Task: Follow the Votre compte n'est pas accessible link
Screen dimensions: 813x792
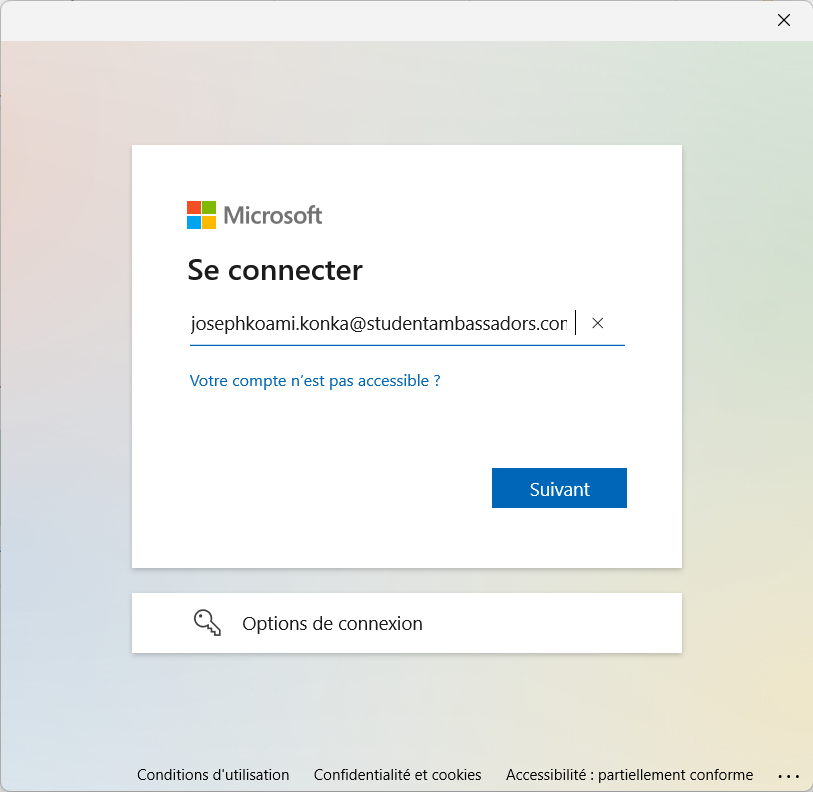Action: point(315,381)
